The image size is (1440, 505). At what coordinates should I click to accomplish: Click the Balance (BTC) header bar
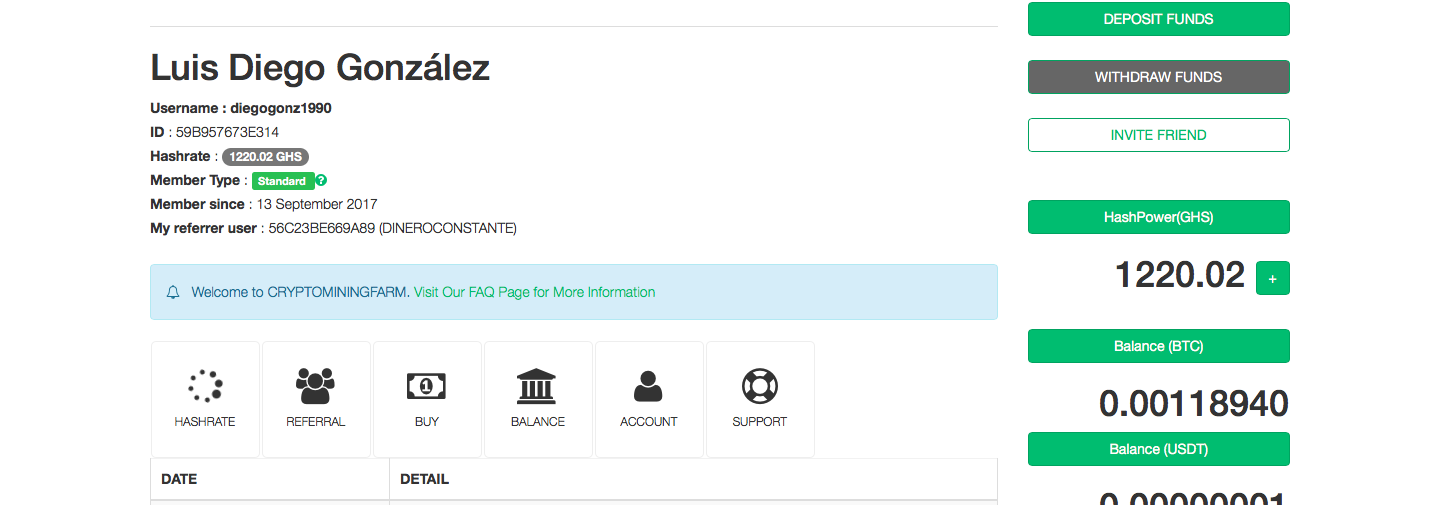(1158, 346)
